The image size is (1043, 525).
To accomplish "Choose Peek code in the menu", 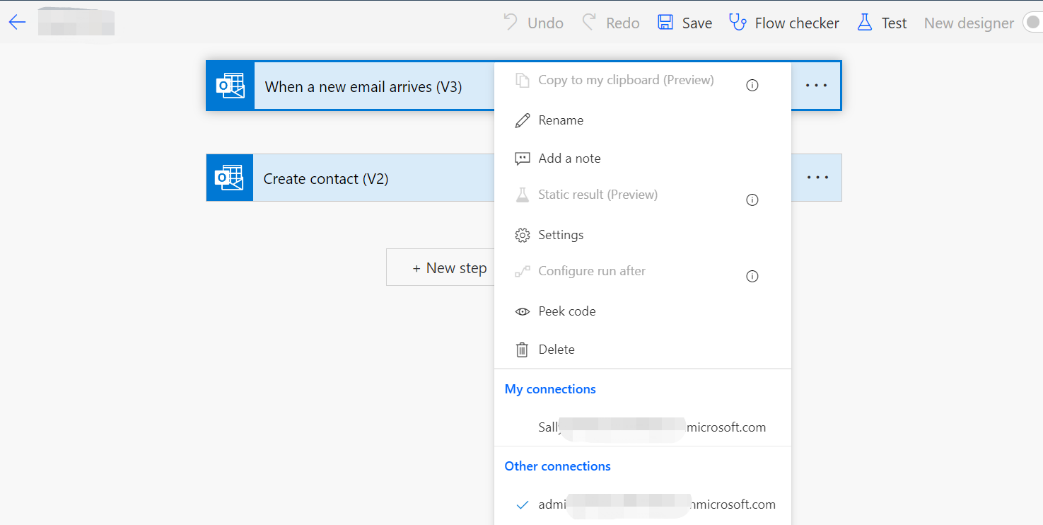I will tap(566, 311).
